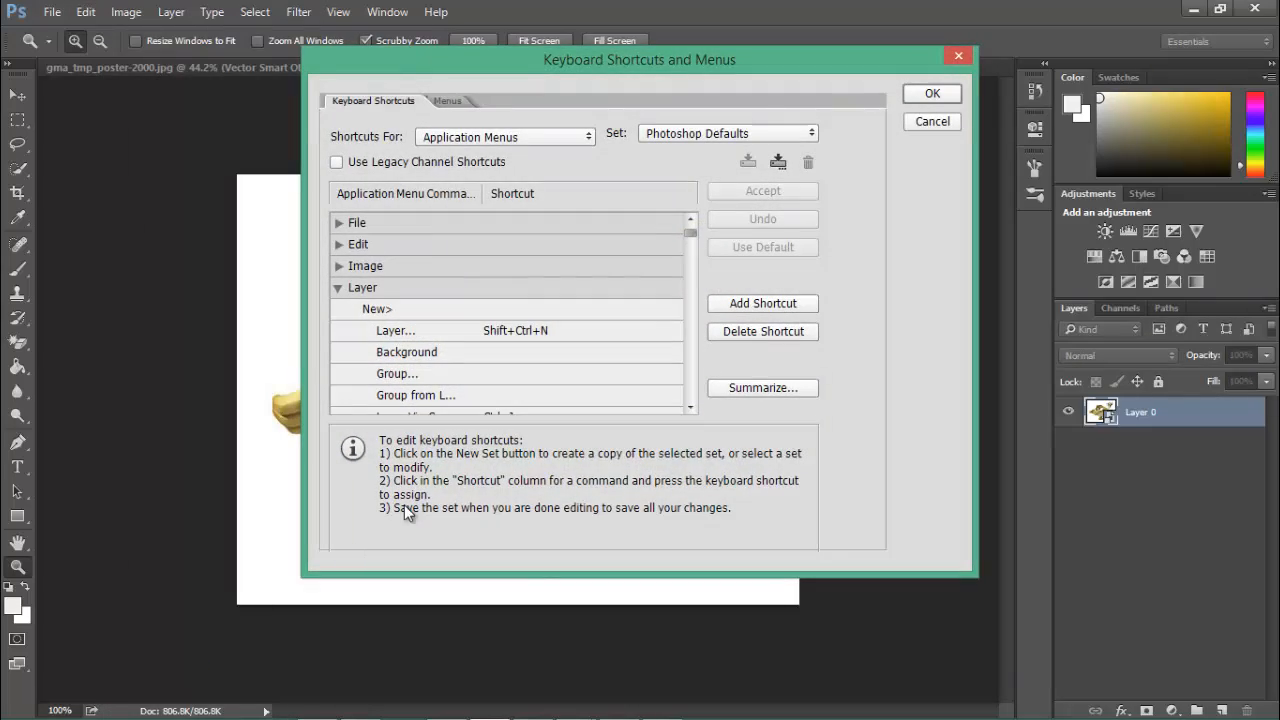Click the Summarize... button

763,388
